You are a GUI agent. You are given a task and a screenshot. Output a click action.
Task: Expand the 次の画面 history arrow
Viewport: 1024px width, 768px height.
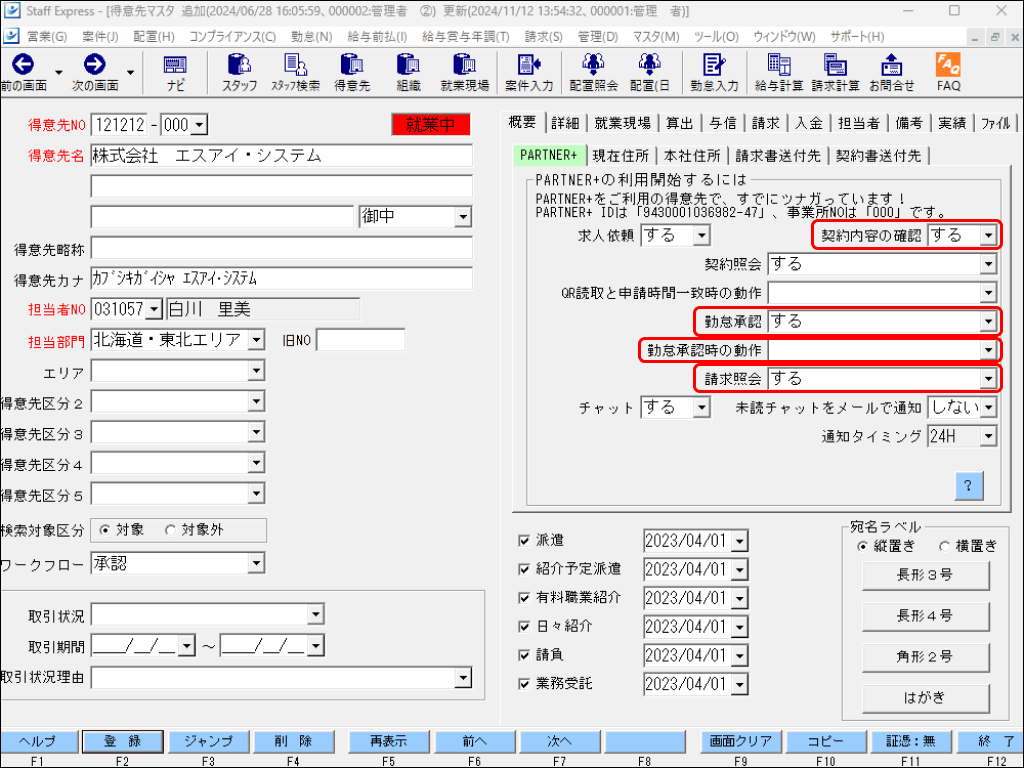pos(131,72)
